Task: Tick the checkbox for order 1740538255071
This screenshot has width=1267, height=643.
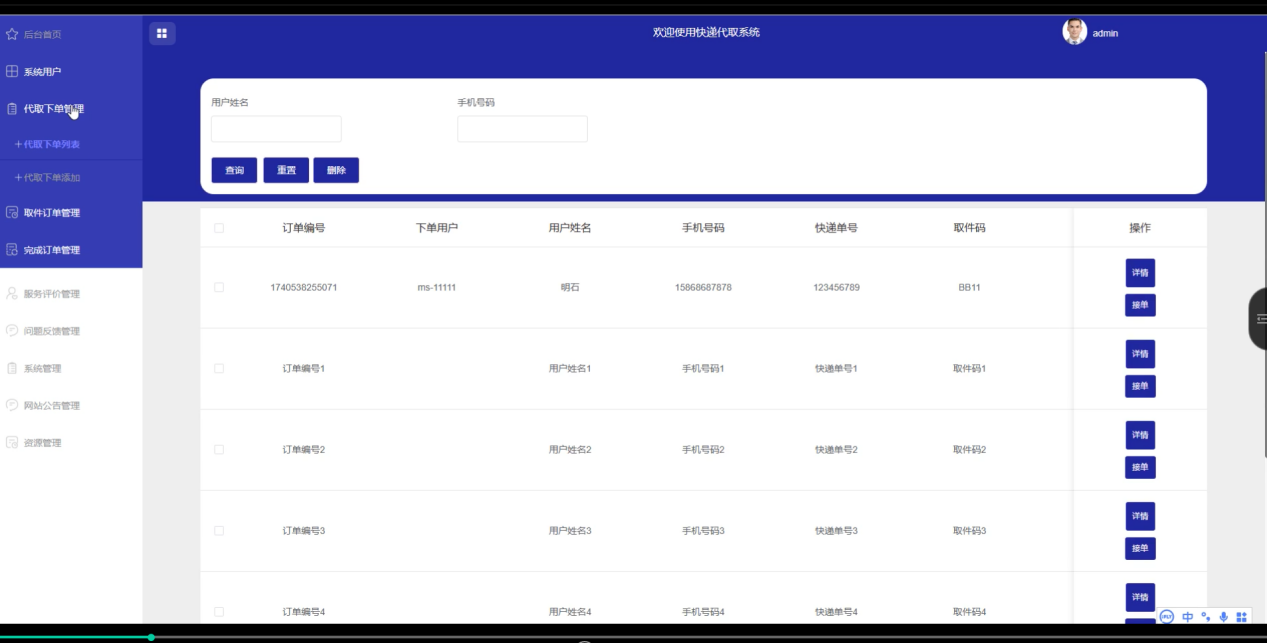Action: click(219, 287)
